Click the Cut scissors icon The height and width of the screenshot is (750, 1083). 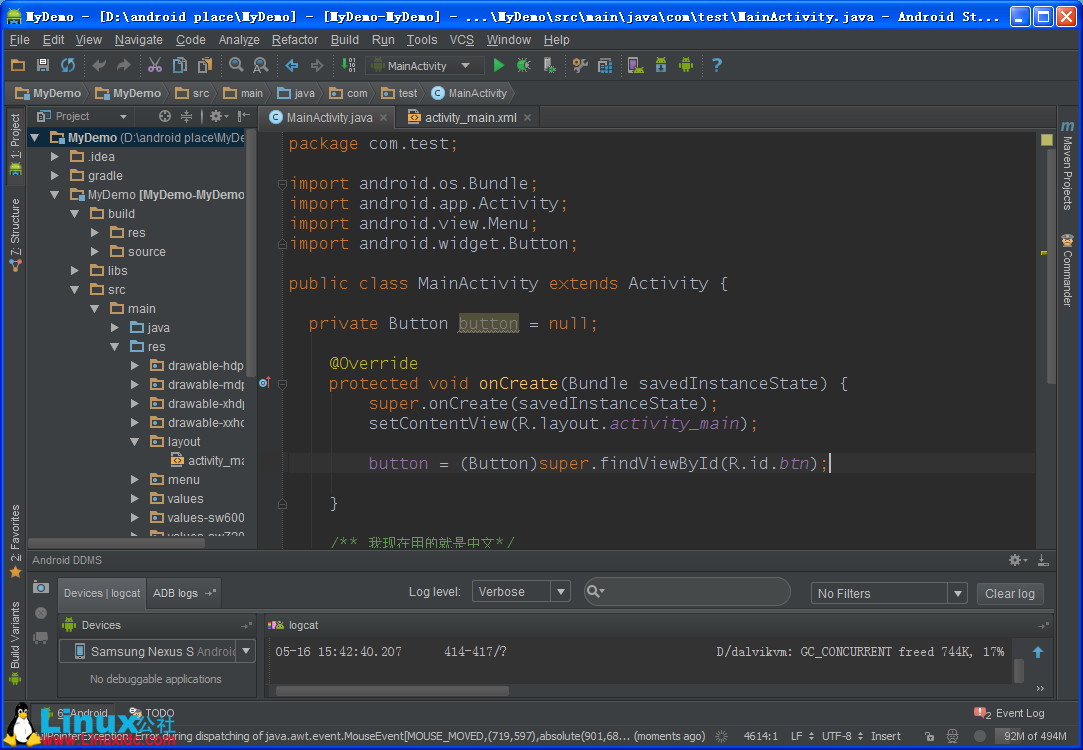[155, 66]
